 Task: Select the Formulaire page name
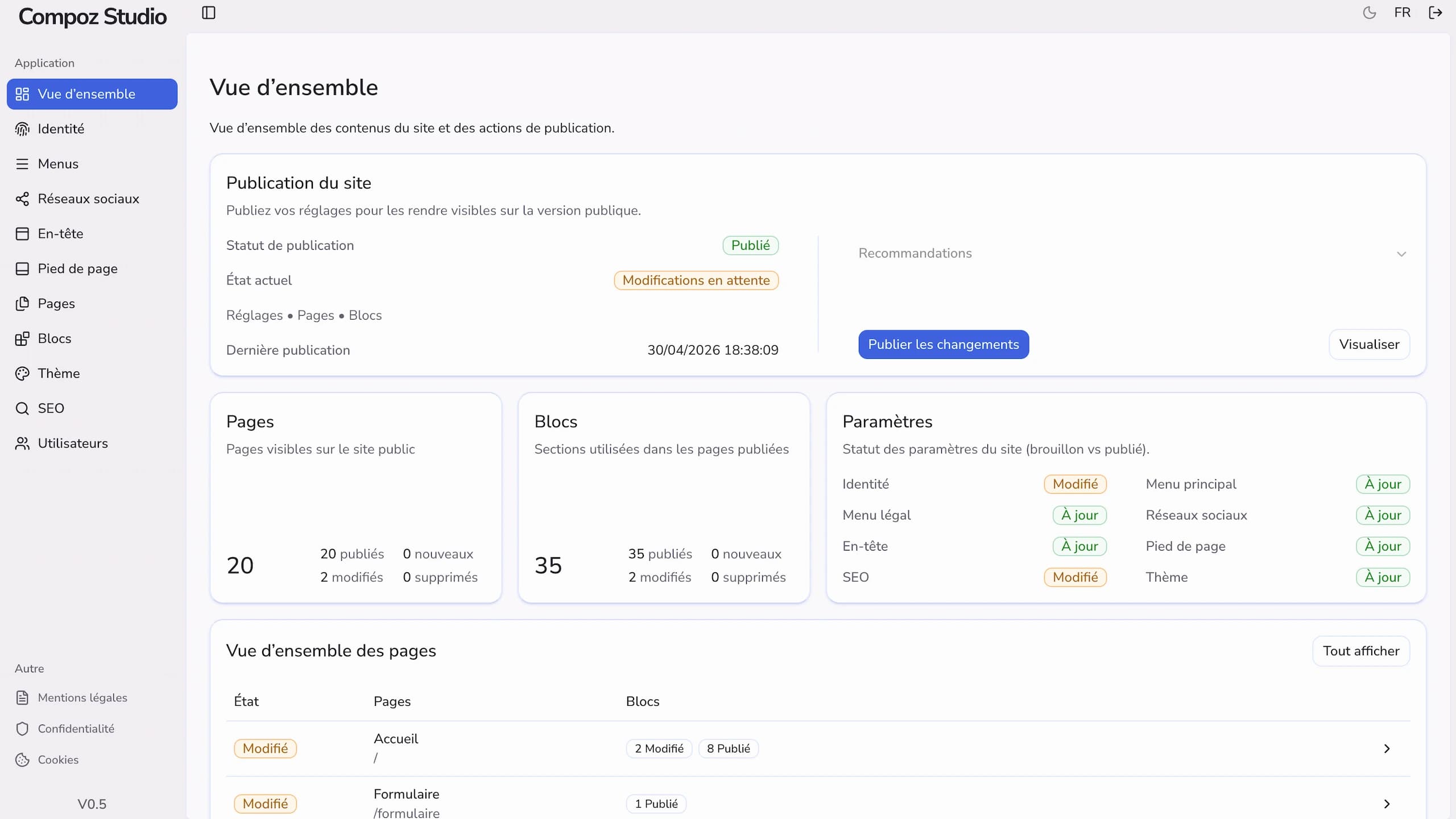406,794
